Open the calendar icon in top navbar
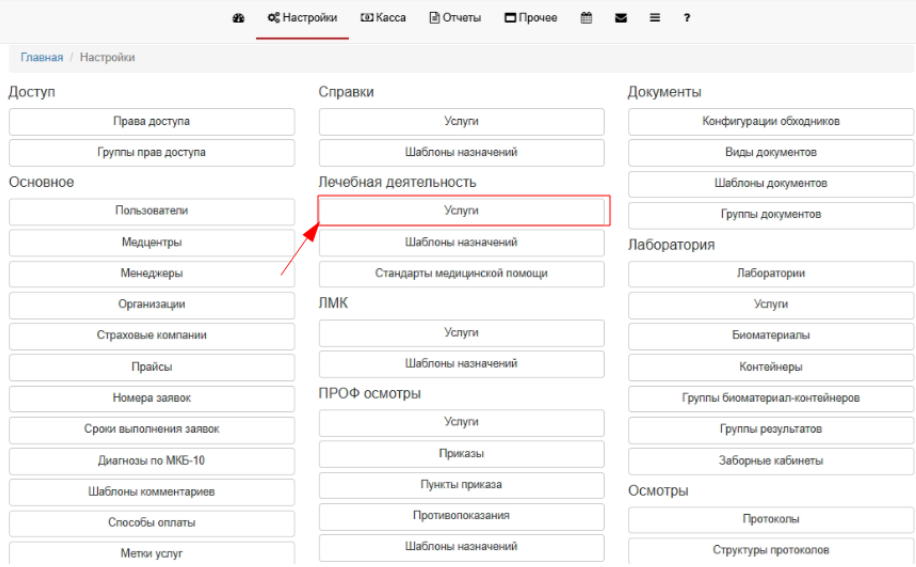Image resolution: width=916 pixels, height=567 pixels. click(586, 18)
